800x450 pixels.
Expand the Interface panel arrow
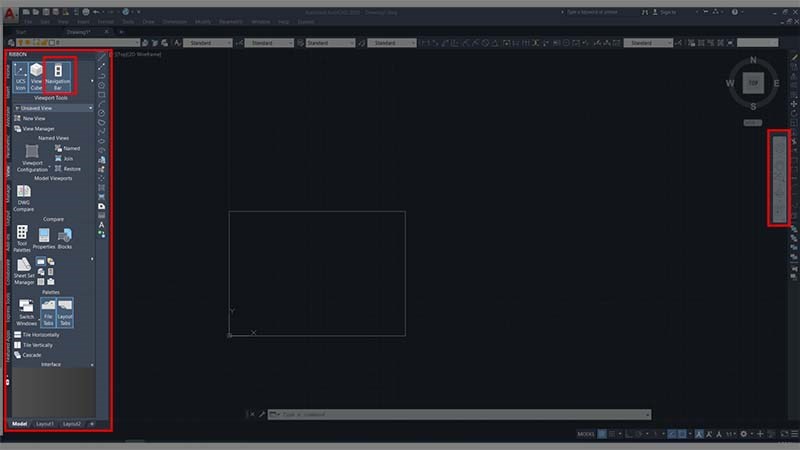pyautogui.click(x=92, y=365)
